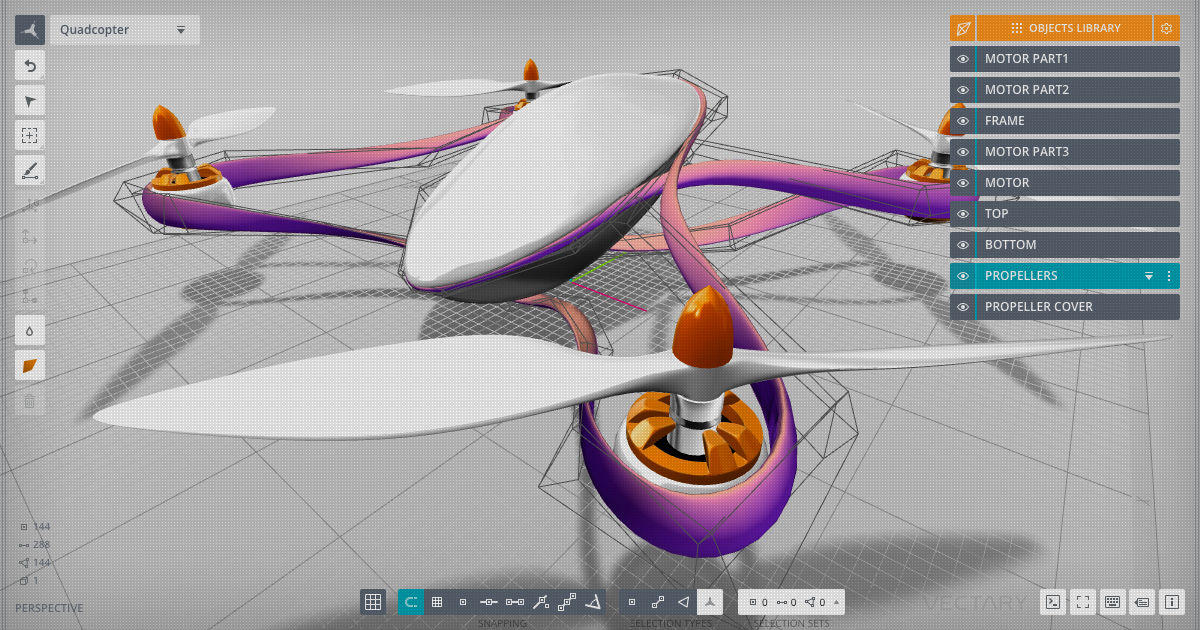Expand the selection sets arrow
Image resolution: width=1200 pixels, height=630 pixels.
pos(837,602)
